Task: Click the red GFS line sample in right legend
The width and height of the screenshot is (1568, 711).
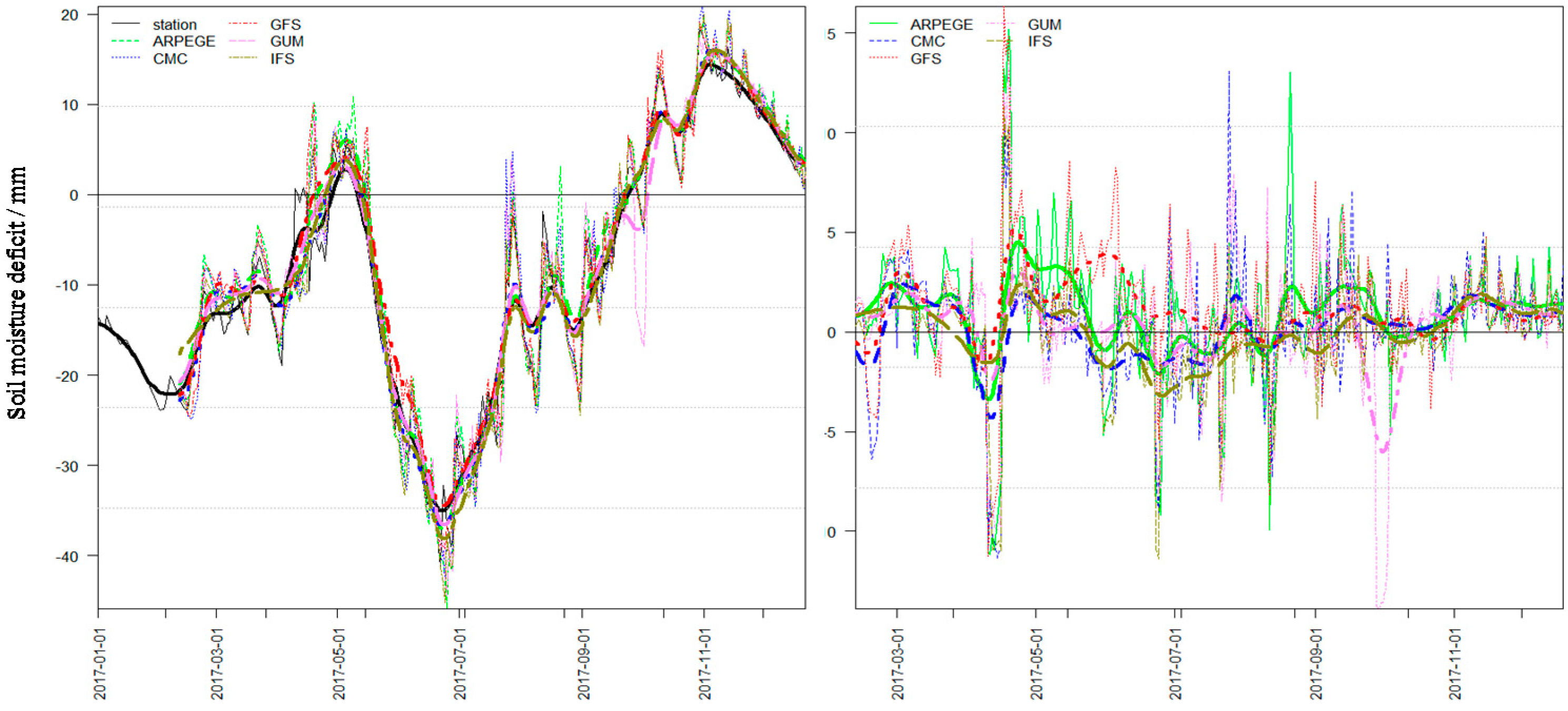Action: [883, 58]
